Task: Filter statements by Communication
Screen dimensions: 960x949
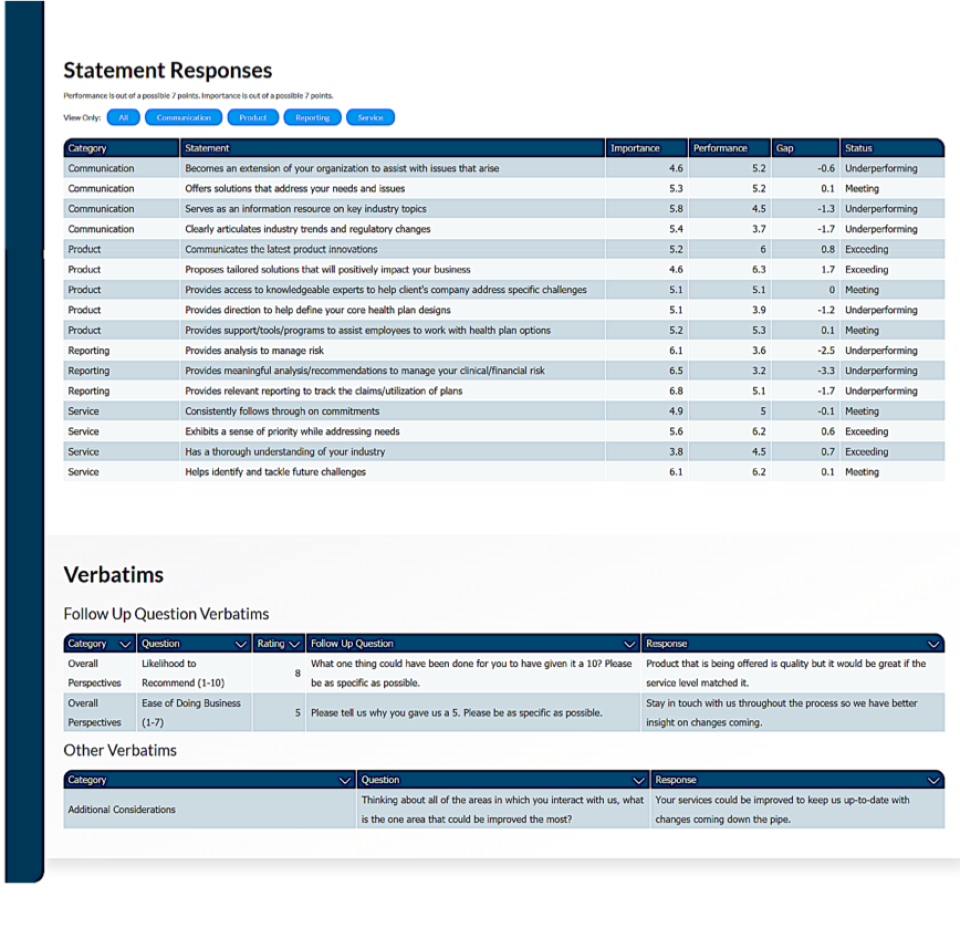Action: (x=183, y=118)
